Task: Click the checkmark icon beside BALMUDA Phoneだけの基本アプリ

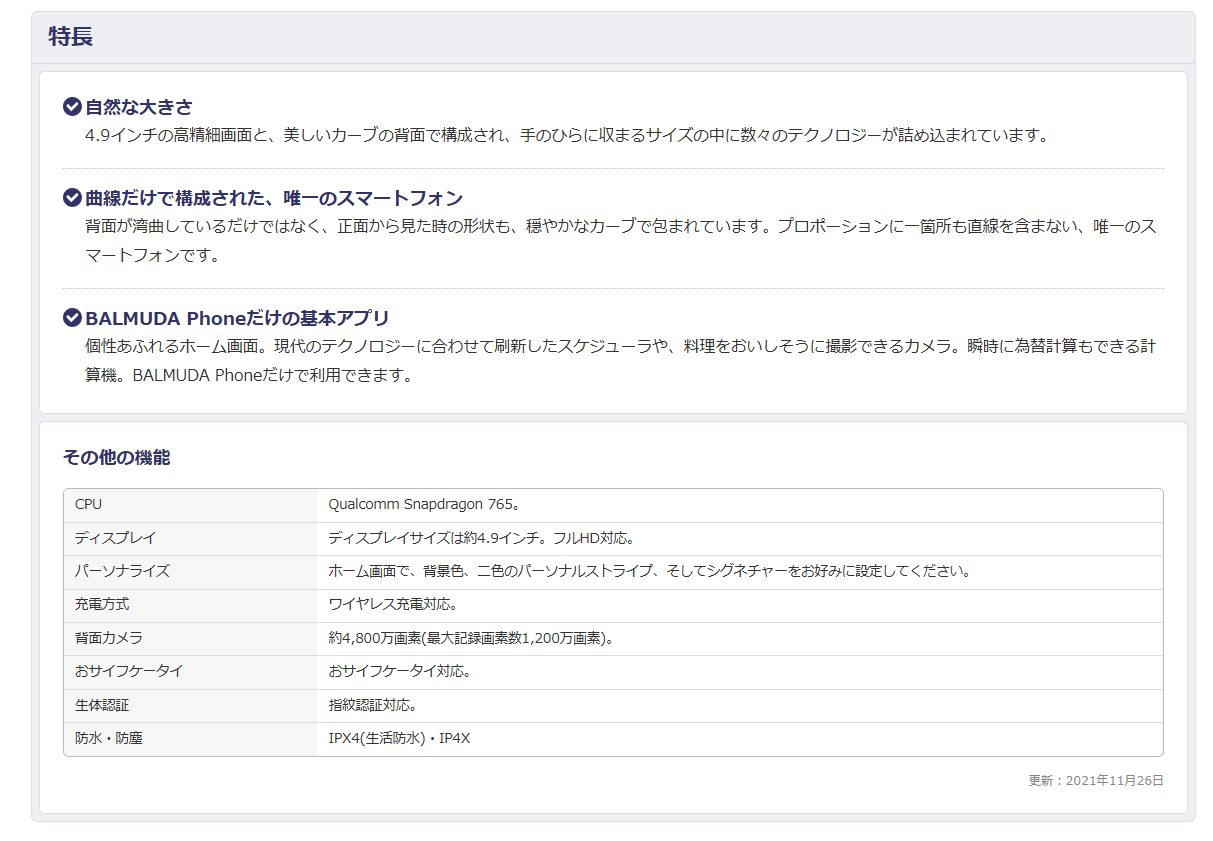Action: point(72,317)
